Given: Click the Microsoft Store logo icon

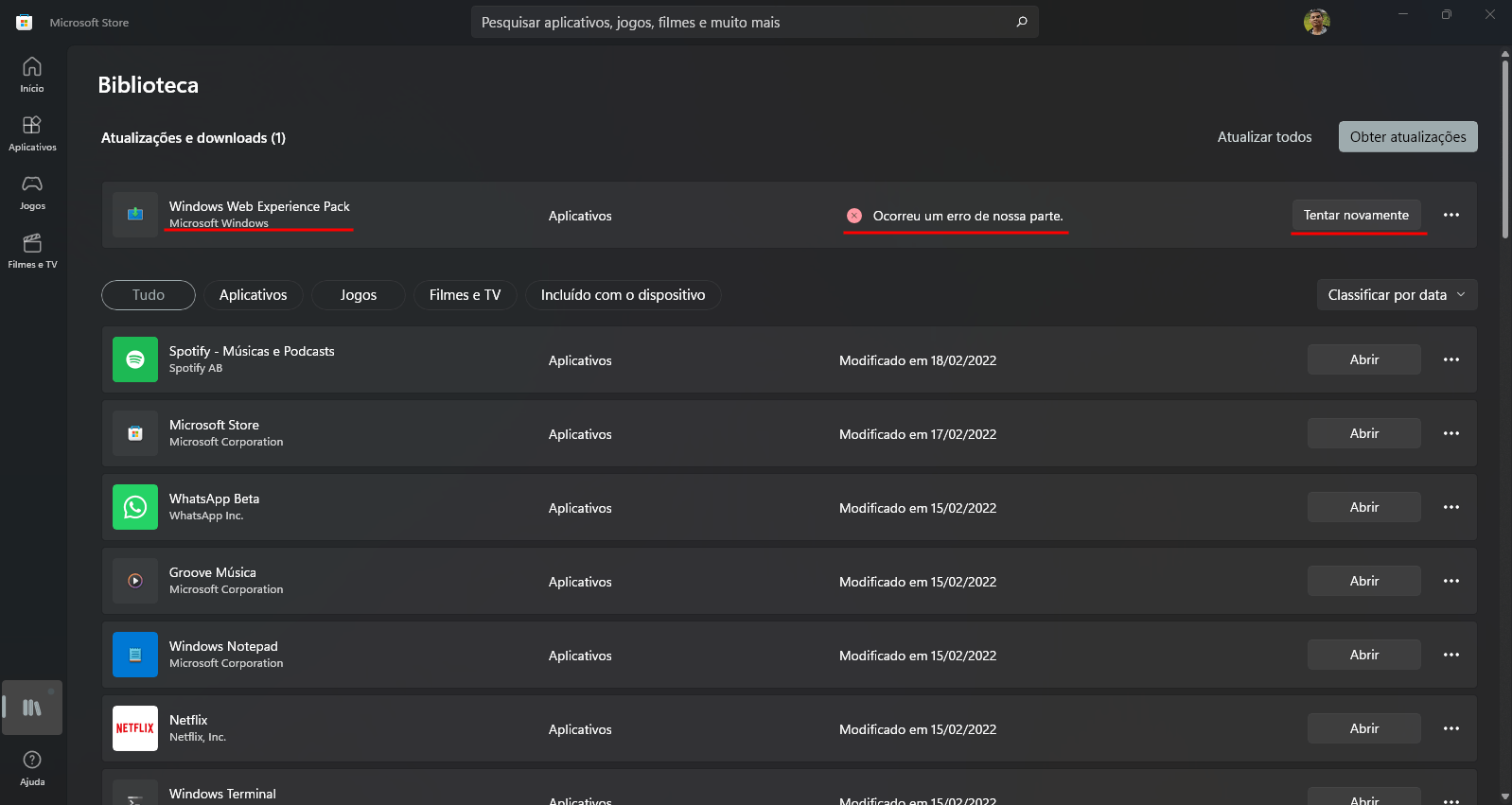Looking at the screenshot, I should (x=25, y=23).
